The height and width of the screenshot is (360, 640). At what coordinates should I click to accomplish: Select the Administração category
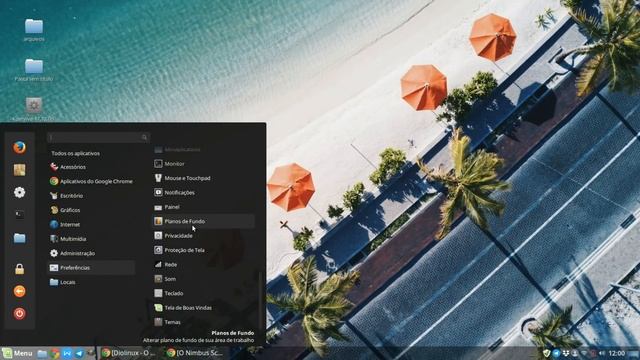tap(91, 253)
